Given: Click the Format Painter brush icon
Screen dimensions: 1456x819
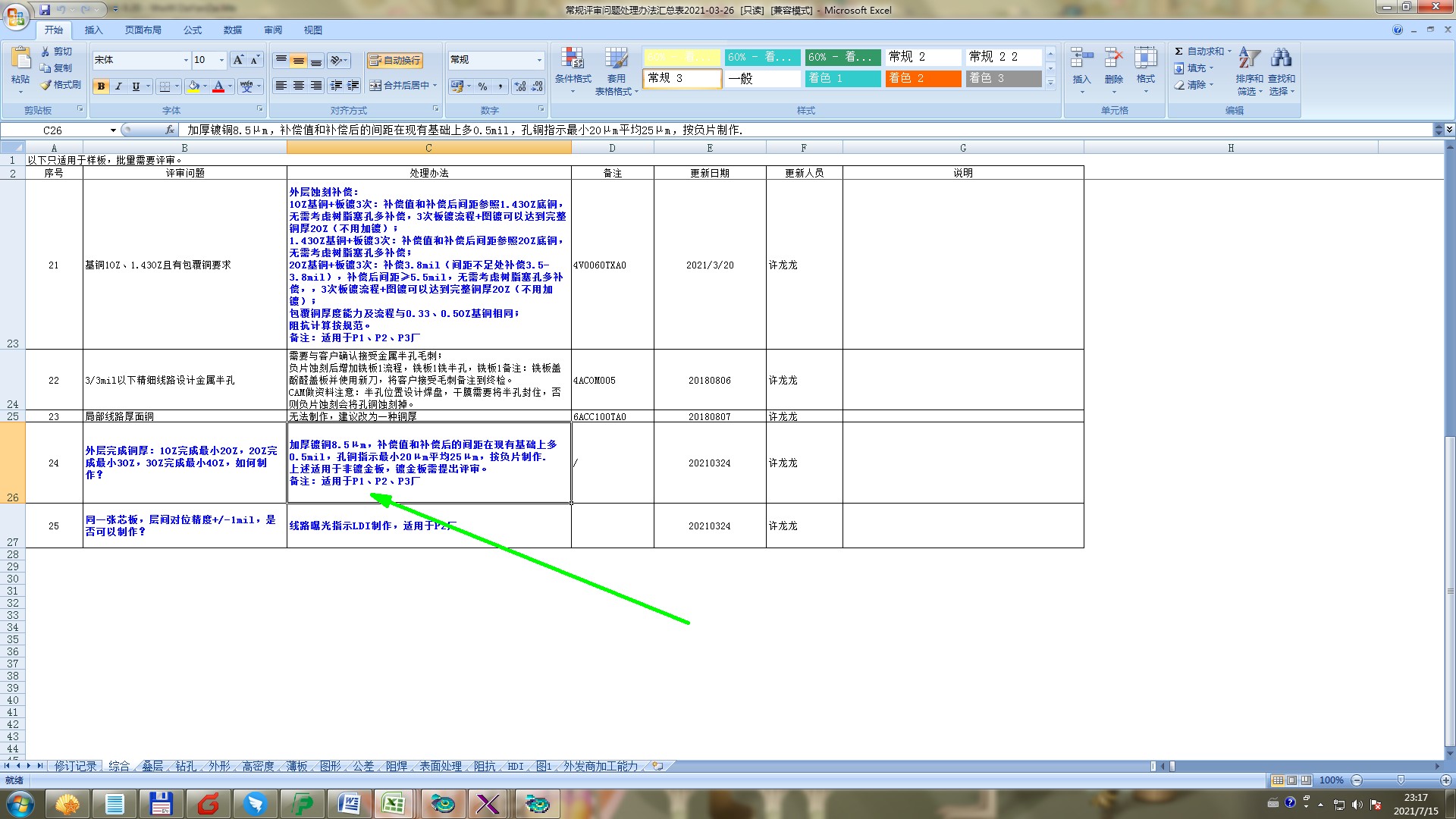Looking at the screenshot, I should pyautogui.click(x=46, y=85).
